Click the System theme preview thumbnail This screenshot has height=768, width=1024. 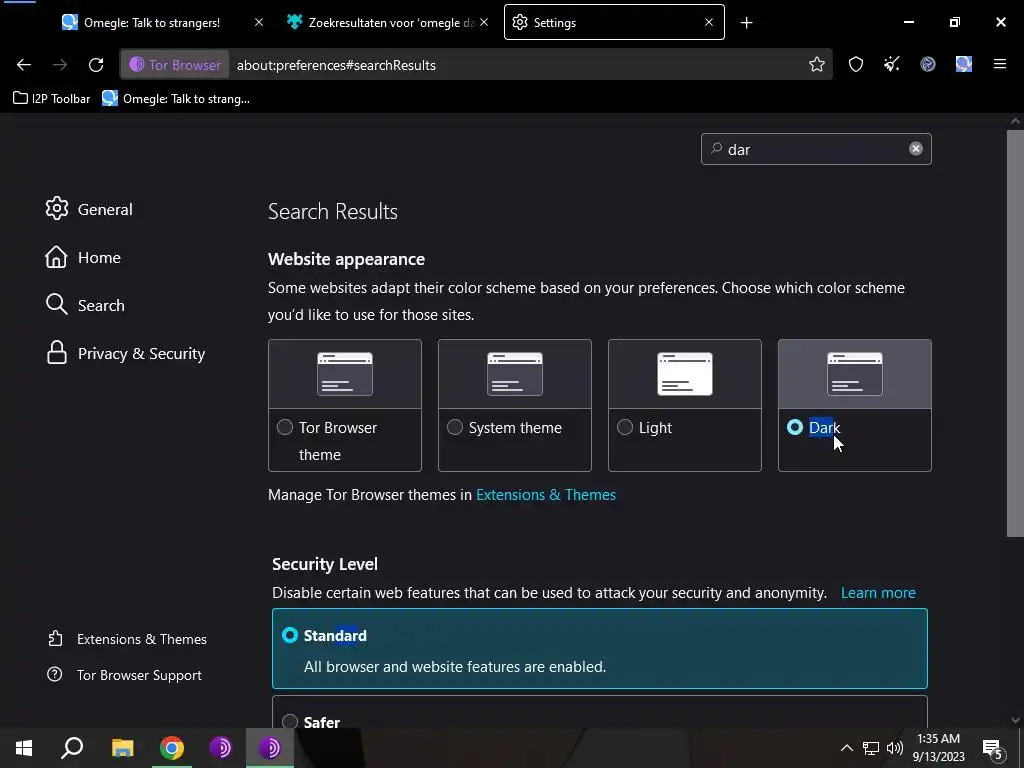pyautogui.click(x=515, y=374)
